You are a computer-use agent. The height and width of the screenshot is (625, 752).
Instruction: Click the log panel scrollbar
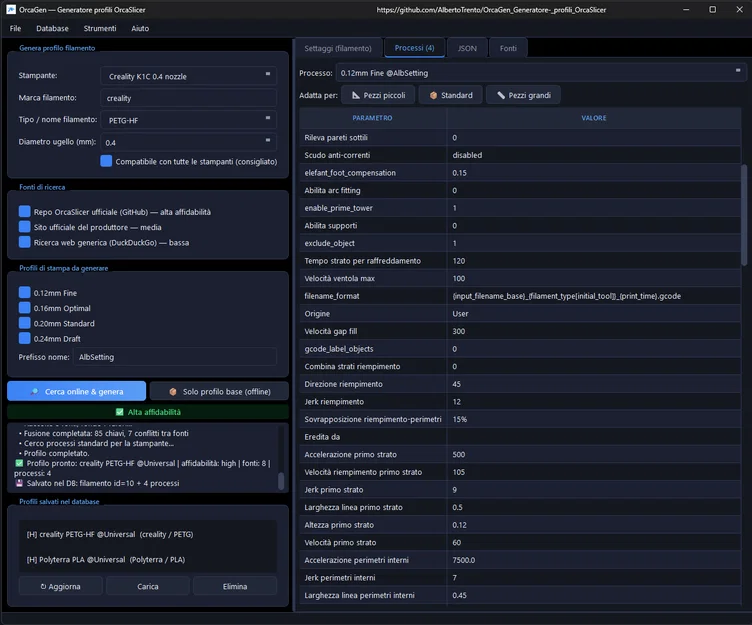pos(282,481)
